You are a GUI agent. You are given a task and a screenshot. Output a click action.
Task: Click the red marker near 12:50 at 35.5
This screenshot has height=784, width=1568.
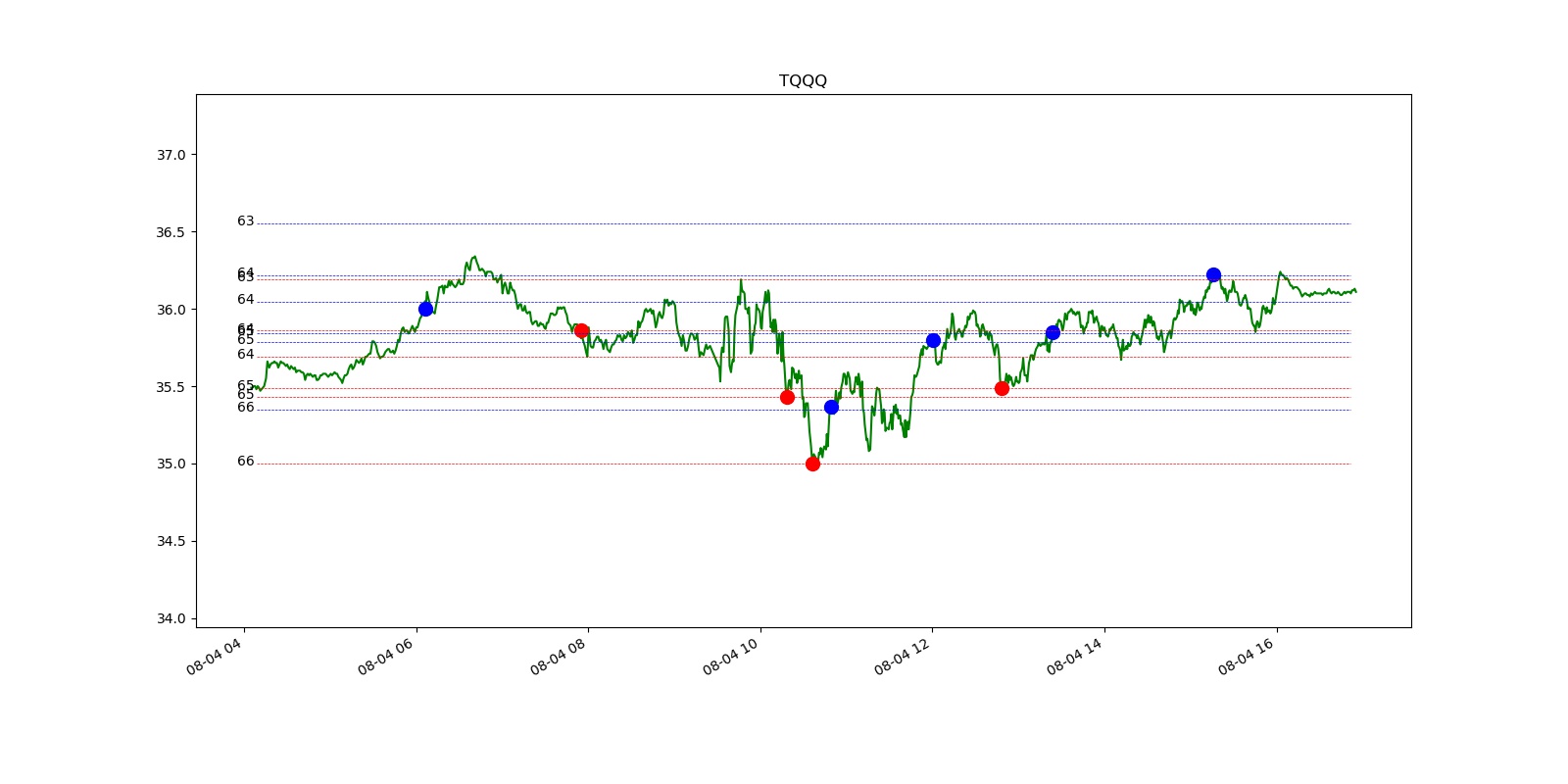click(x=1002, y=388)
